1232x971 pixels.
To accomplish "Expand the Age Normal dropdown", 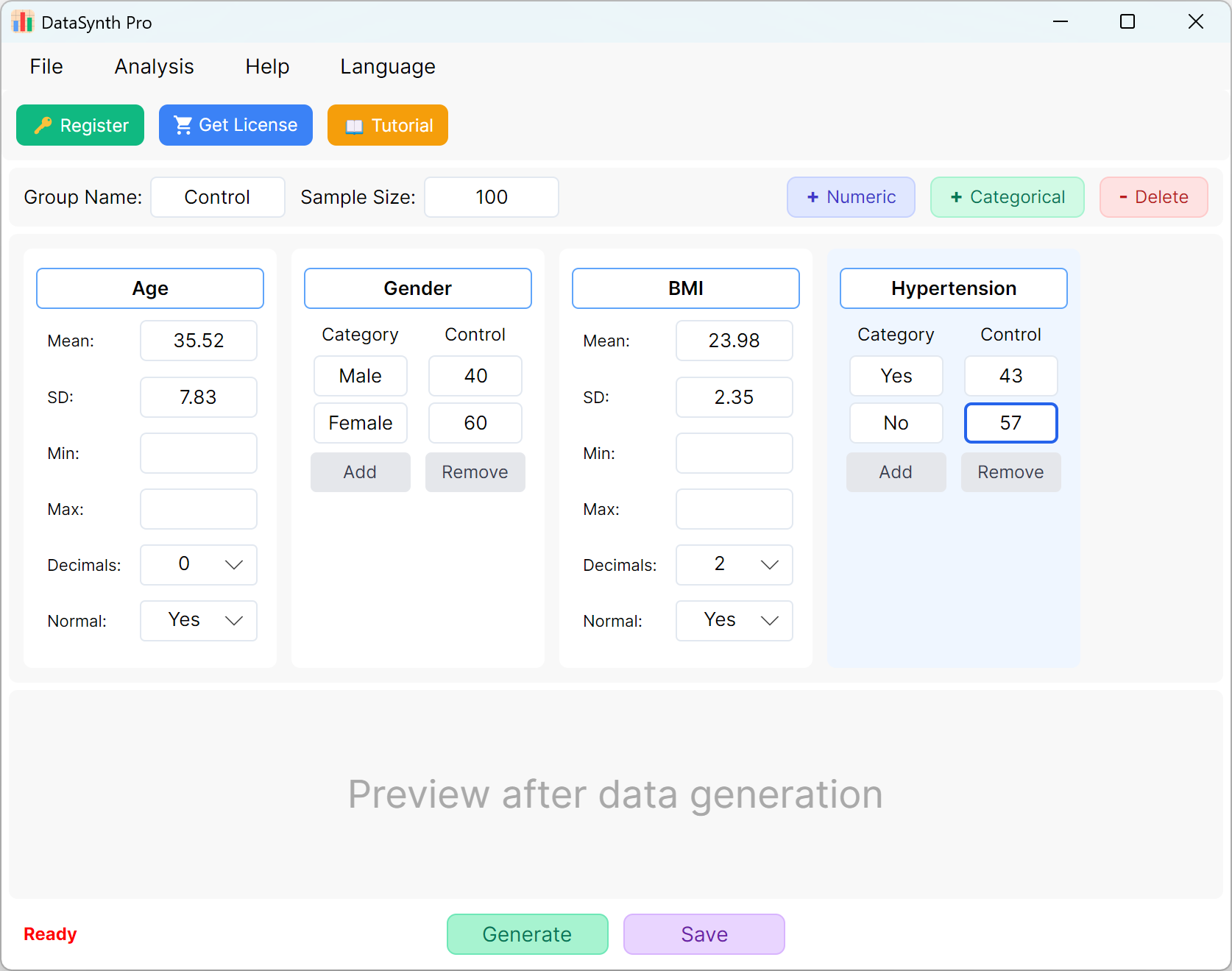I will pos(199,621).
